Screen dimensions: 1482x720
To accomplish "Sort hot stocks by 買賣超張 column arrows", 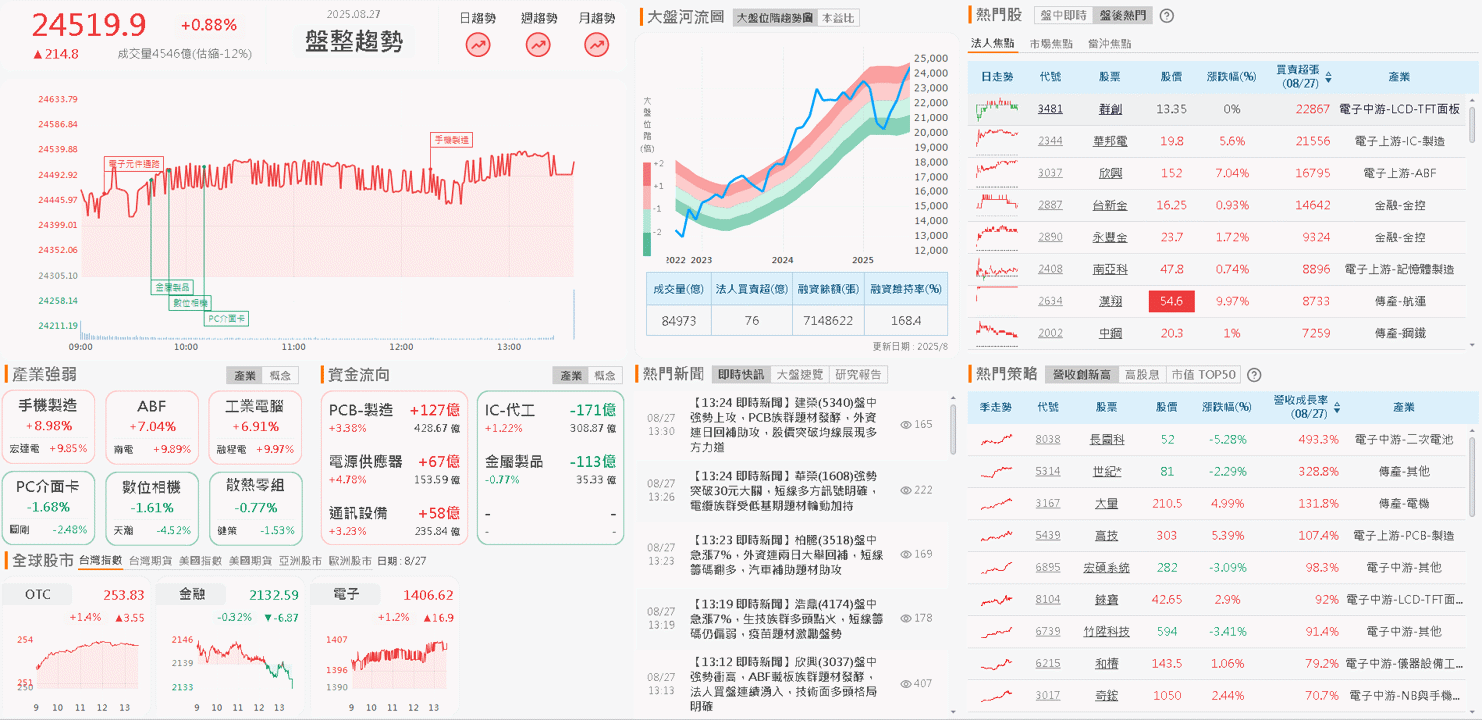I will [x=1329, y=76].
